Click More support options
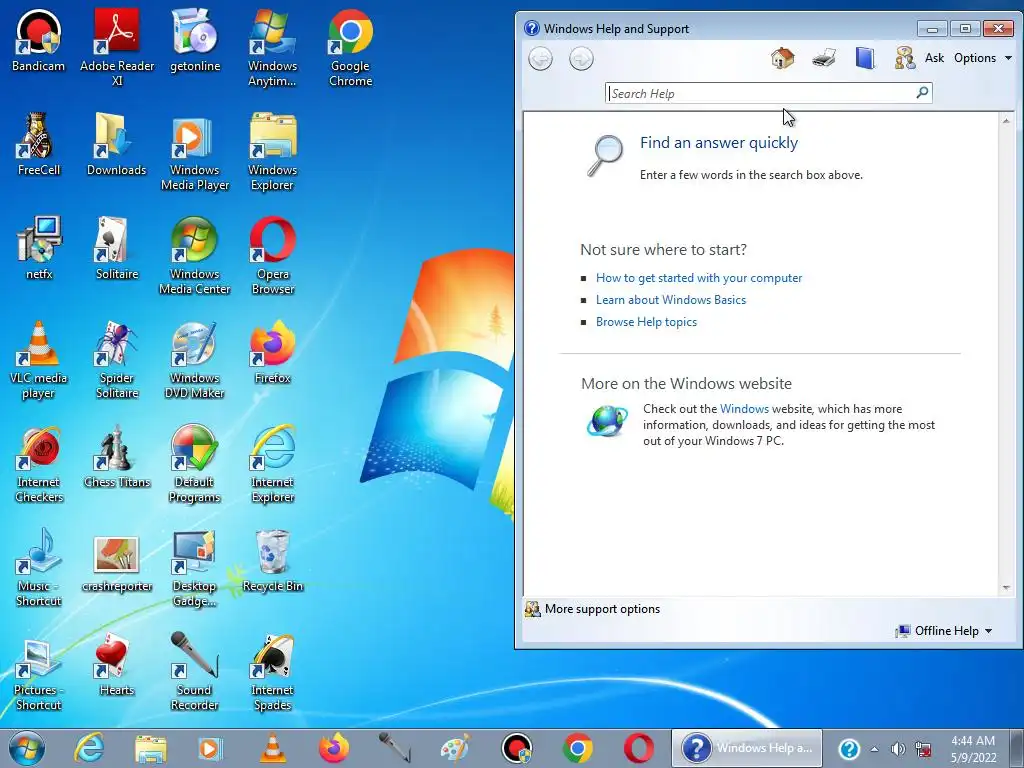This screenshot has width=1024, height=768. [592, 609]
